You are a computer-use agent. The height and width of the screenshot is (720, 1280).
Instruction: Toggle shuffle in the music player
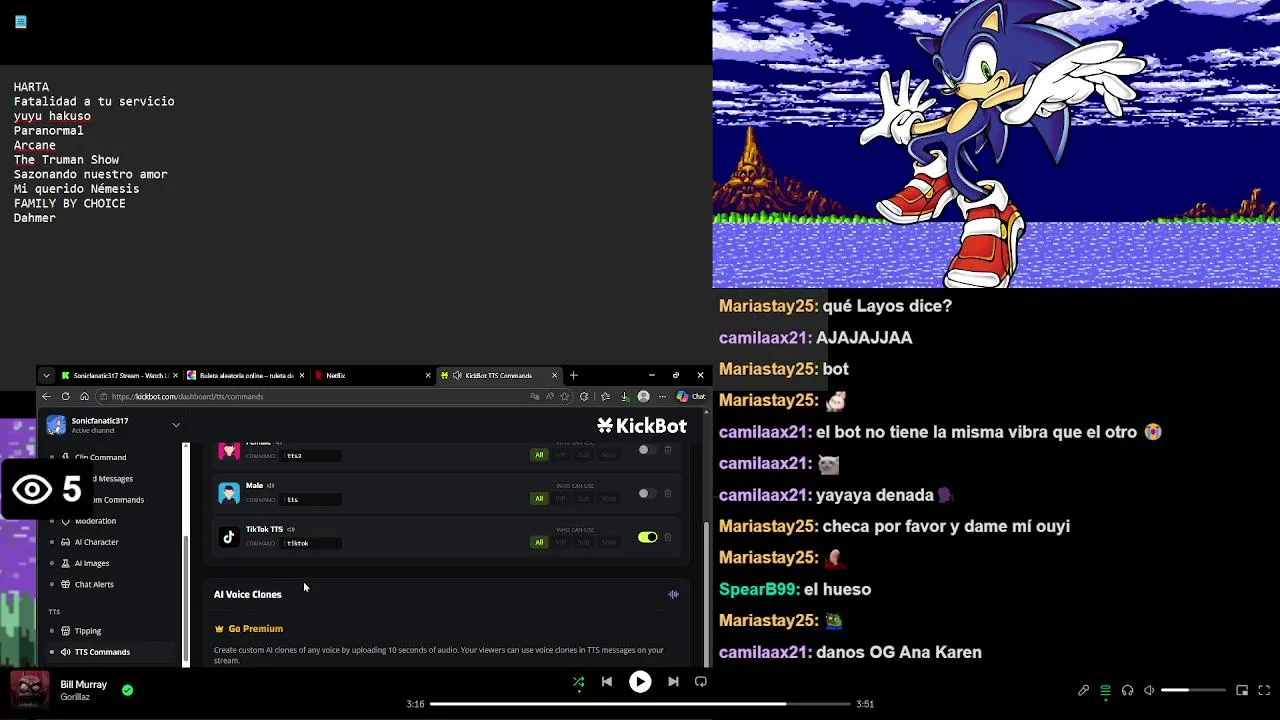(578, 682)
